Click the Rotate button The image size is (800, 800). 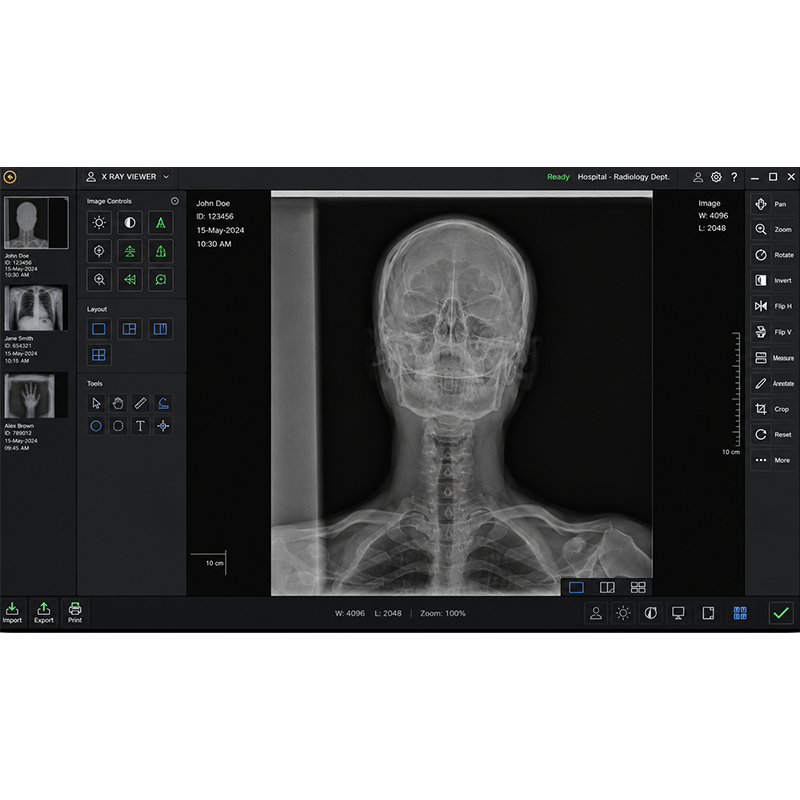[772, 255]
